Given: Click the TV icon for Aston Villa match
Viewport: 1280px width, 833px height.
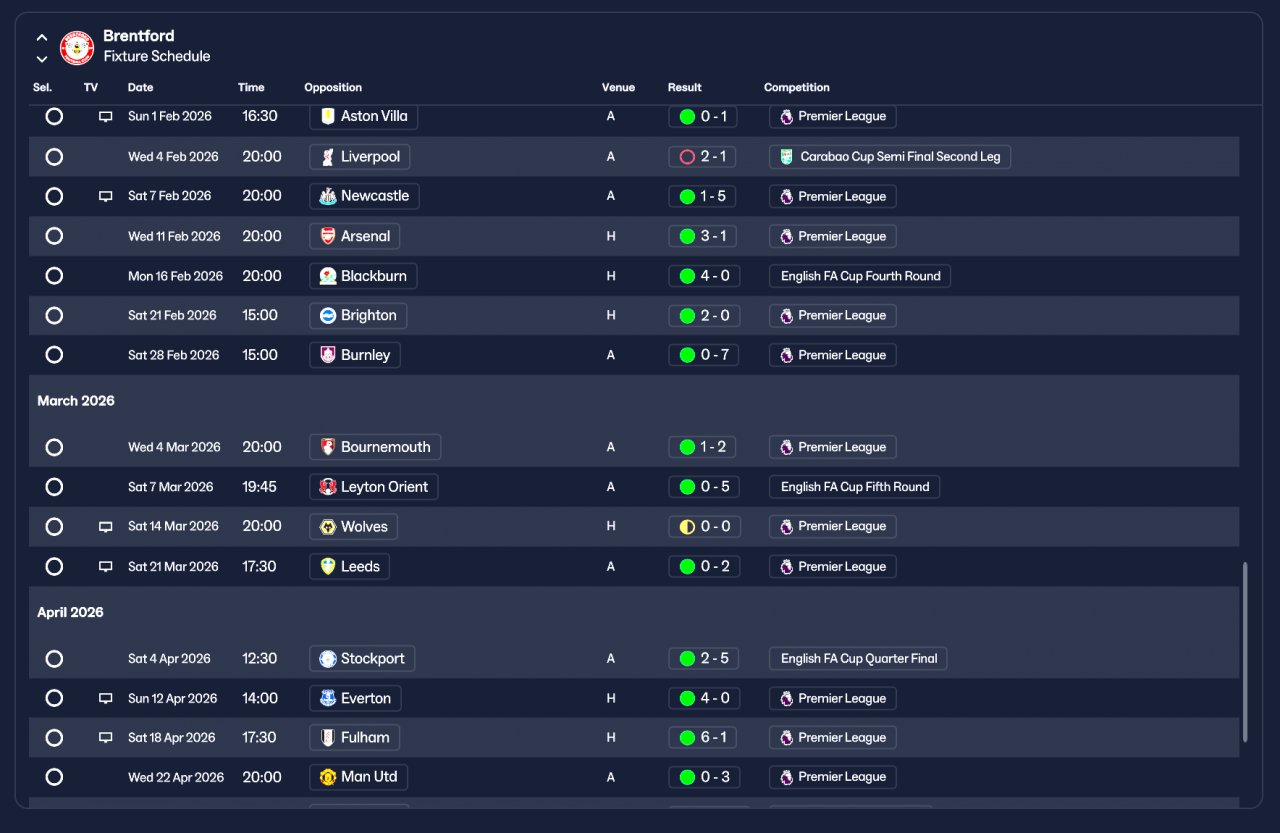Looking at the screenshot, I should [x=105, y=117].
